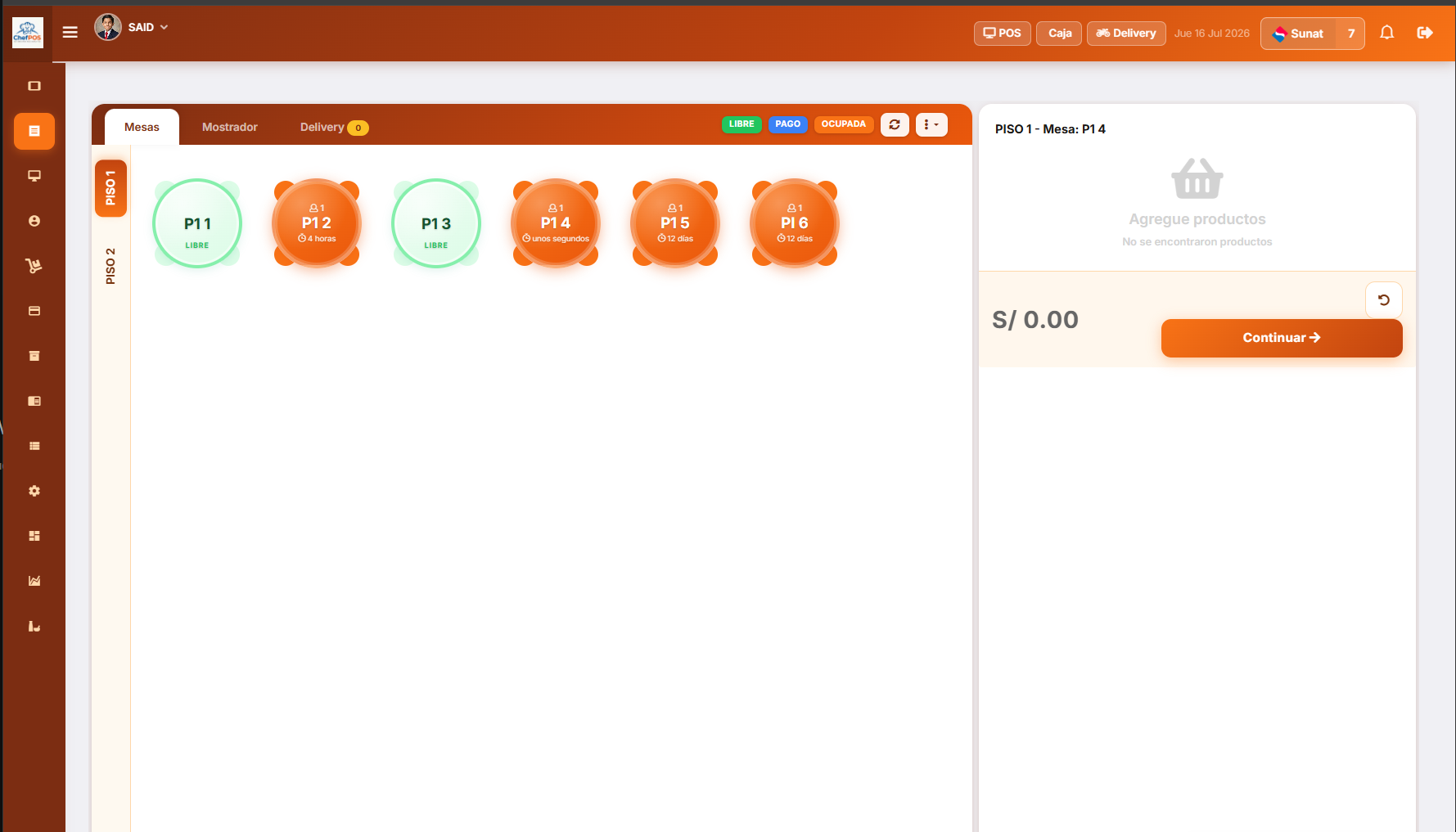
Task: Click 'No se encontraron productos' message
Action: tap(1197, 242)
